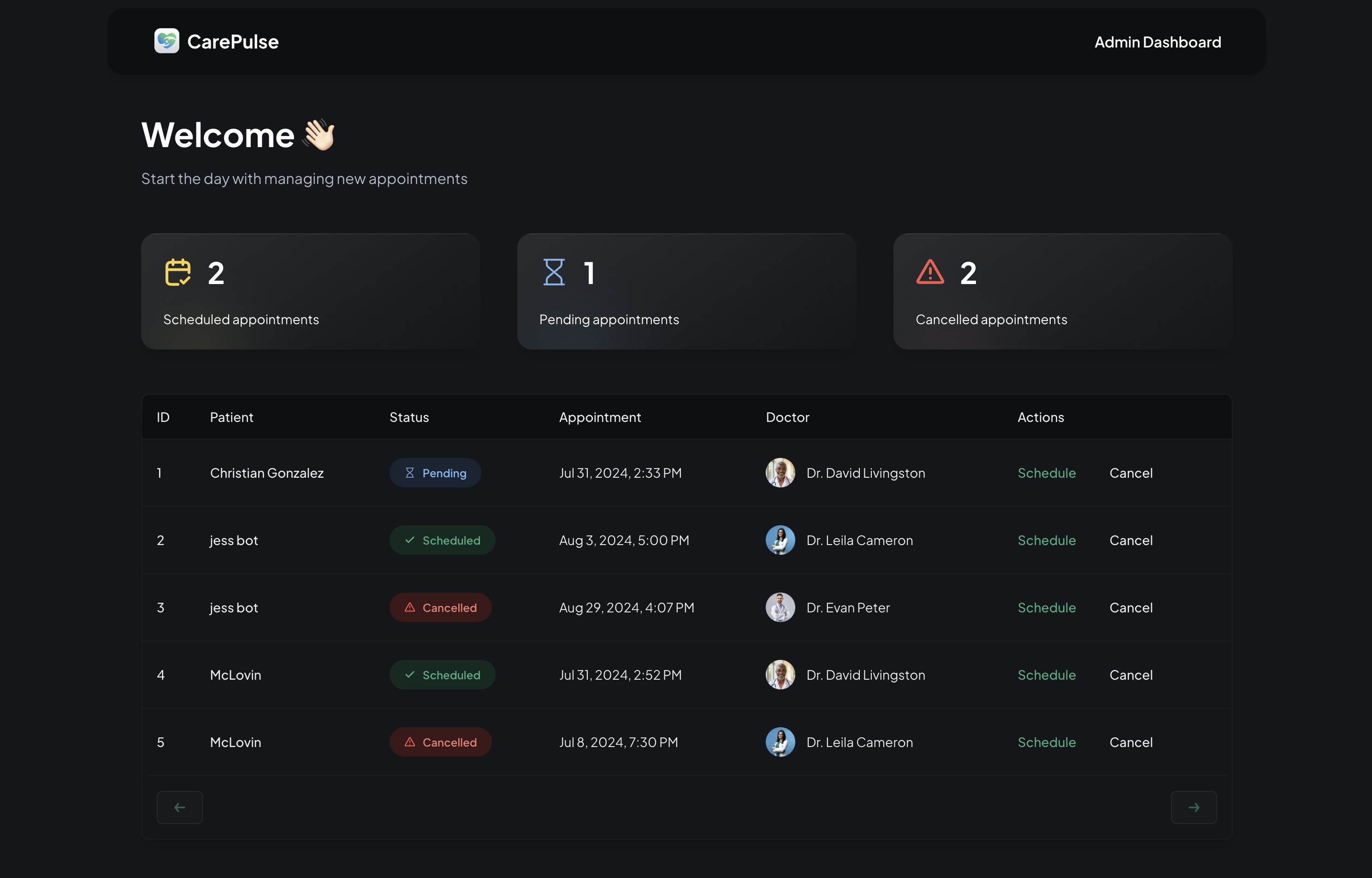Click the pending appointments hourglass icon
Image resolution: width=1372 pixels, height=878 pixels.
(553, 272)
